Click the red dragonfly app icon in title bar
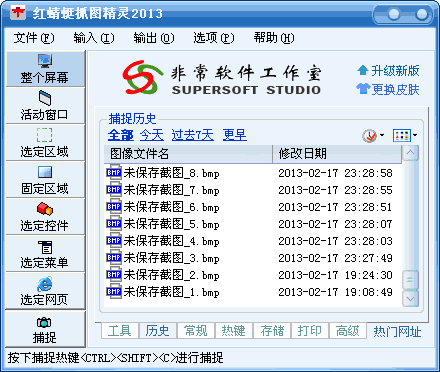Screen dimensions: 440x372 tap(18, 13)
